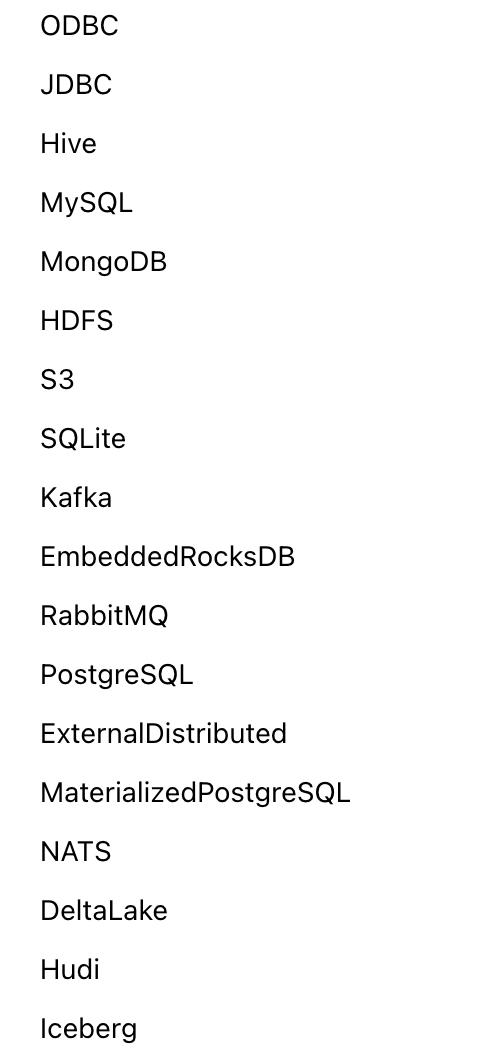This screenshot has height=1050, width=490.
Task: Open the Iceberg list item
Action: click(88, 1028)
